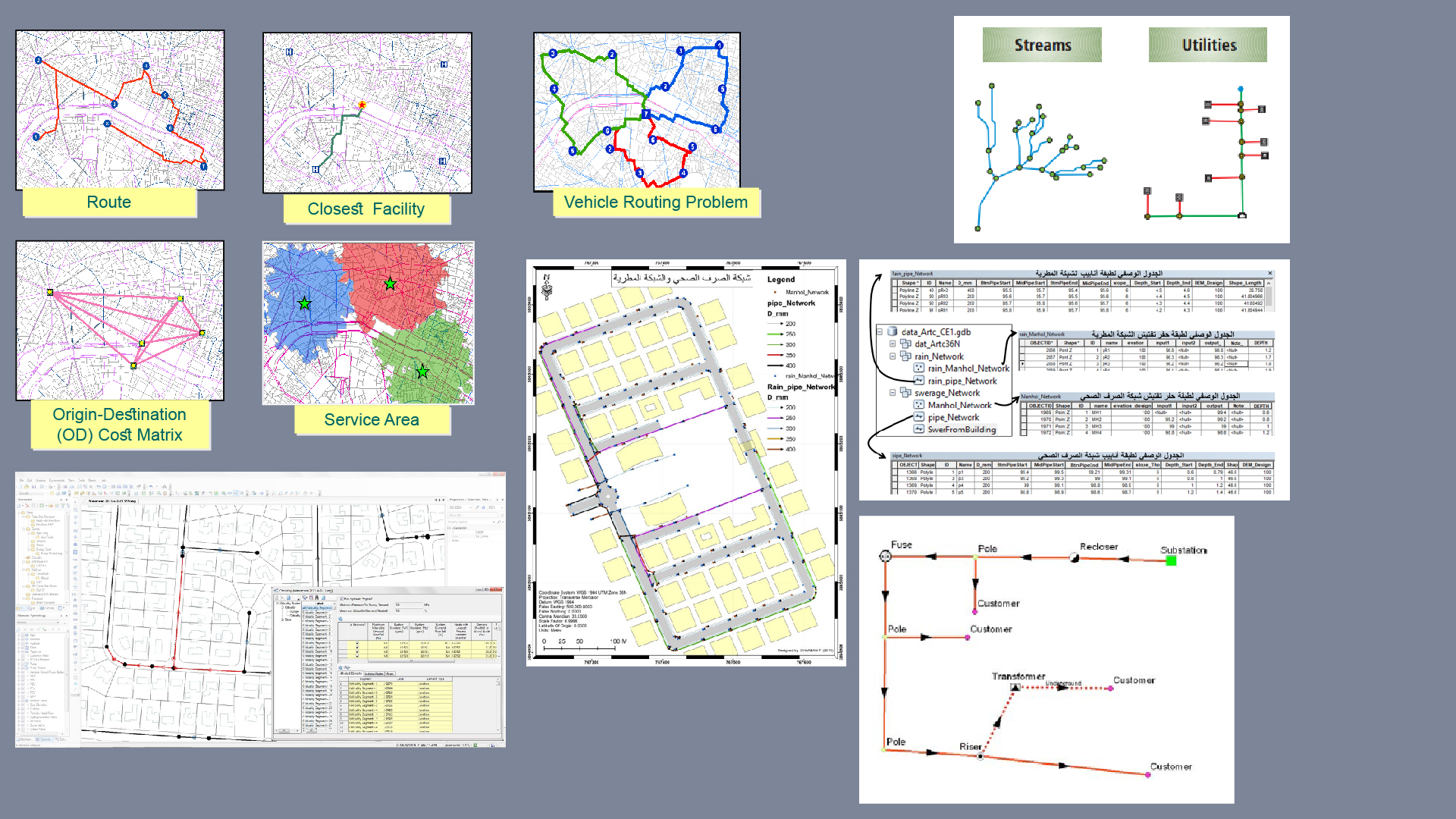
Task: Click the Service Area label
Action: [372, 420]
